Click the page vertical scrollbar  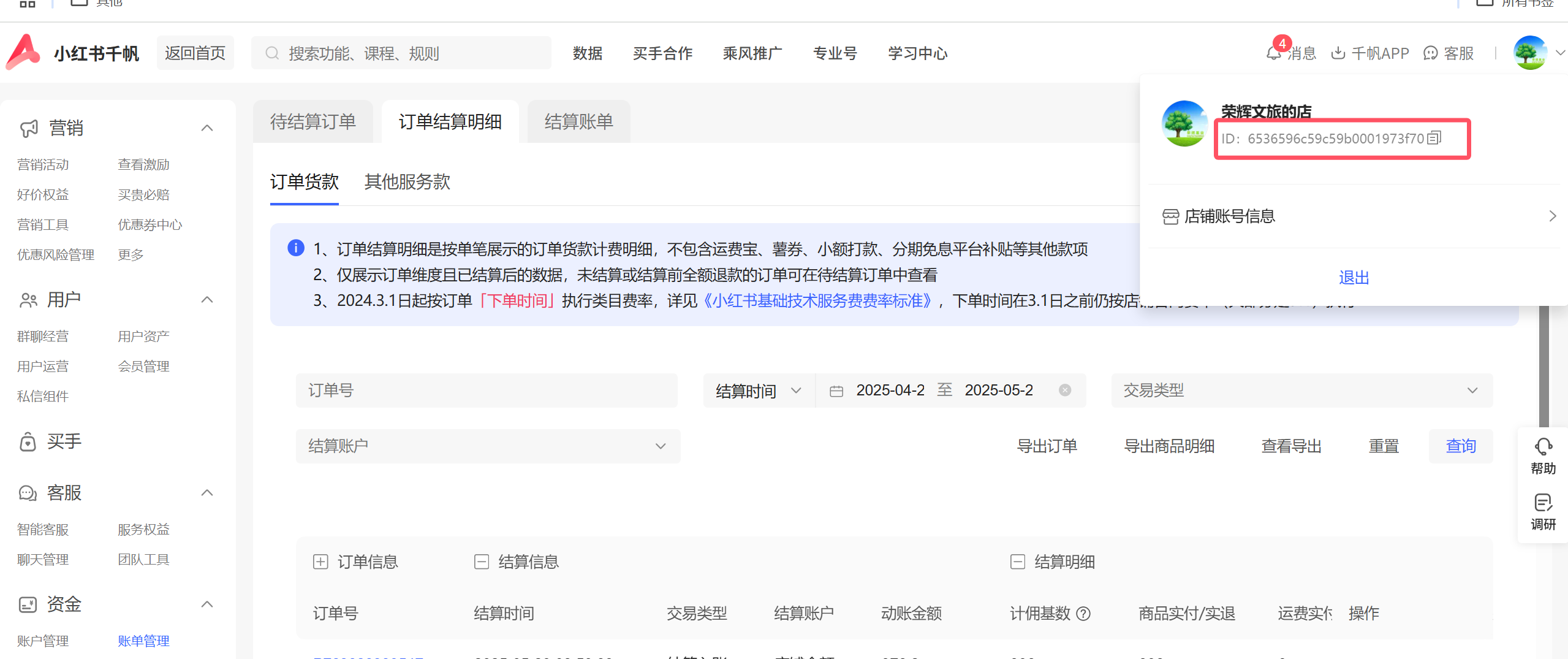pos(1544,365)
